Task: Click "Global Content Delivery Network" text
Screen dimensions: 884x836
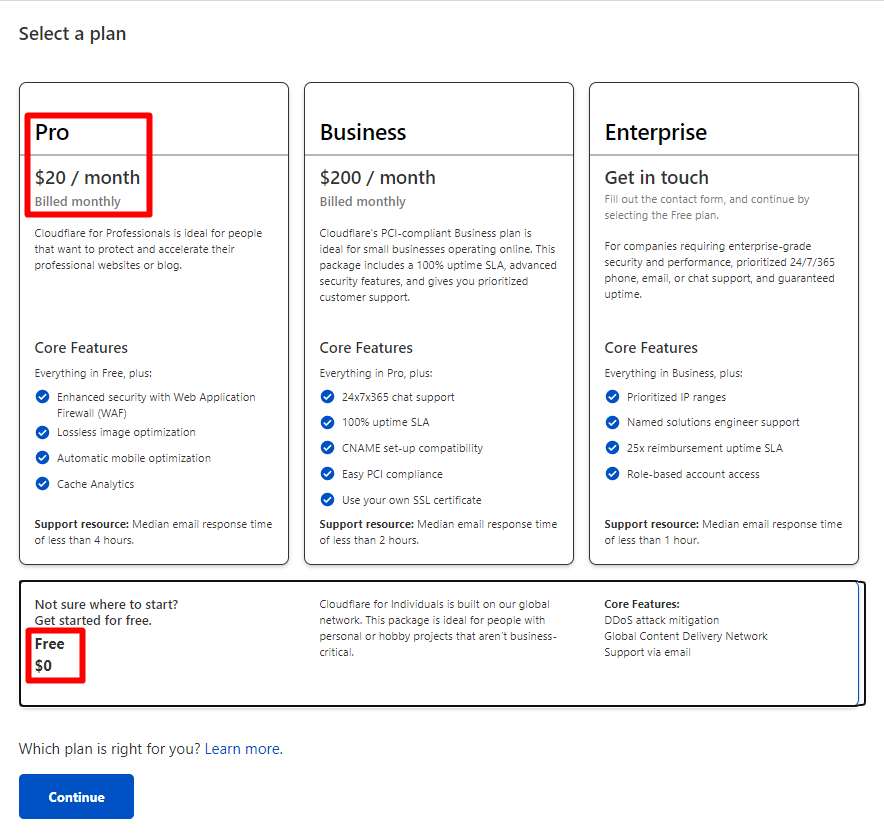Action: coord(686,636)
